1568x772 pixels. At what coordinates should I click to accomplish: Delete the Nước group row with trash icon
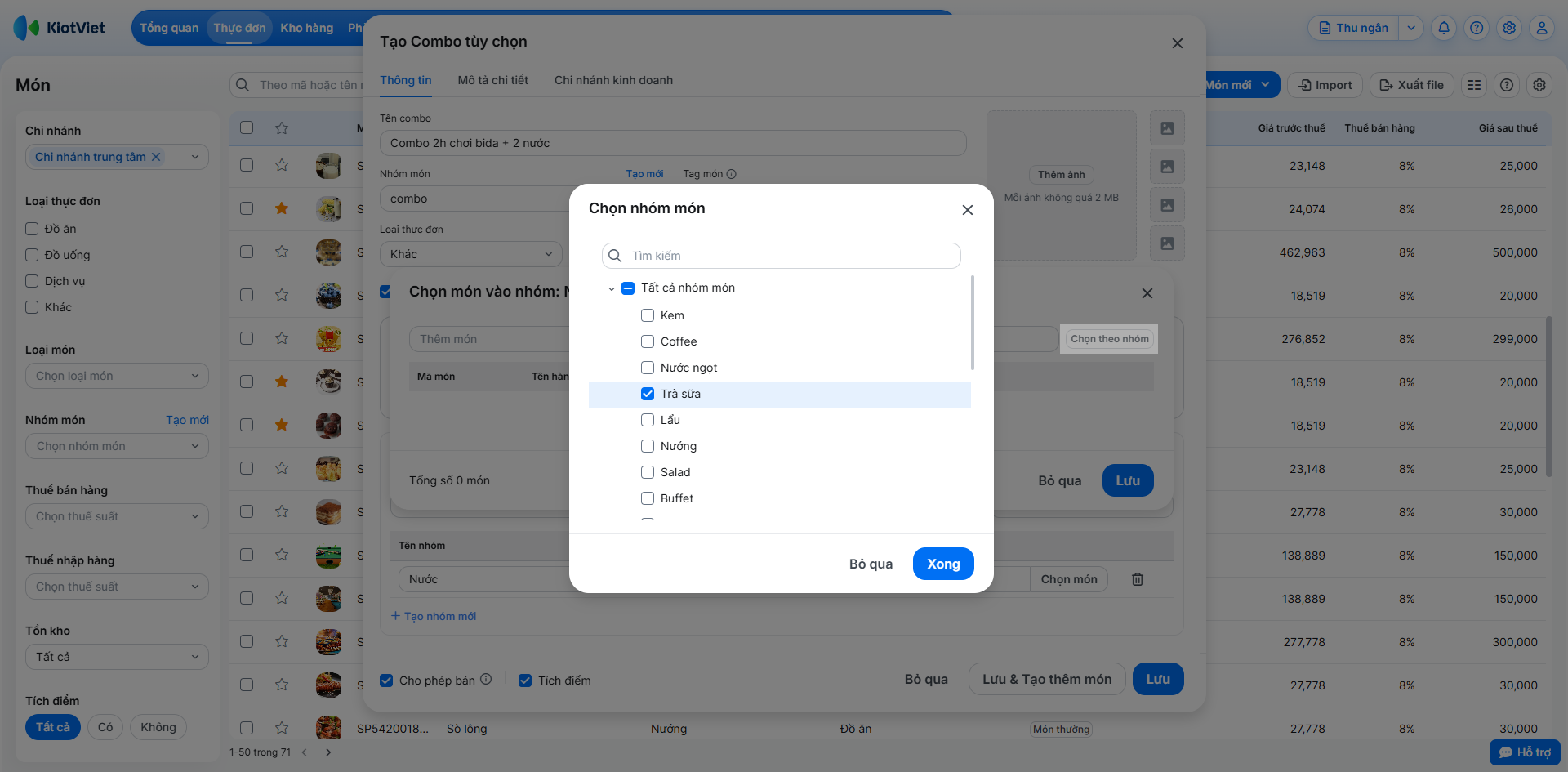pyautogui.click(x=1138, y=579)
